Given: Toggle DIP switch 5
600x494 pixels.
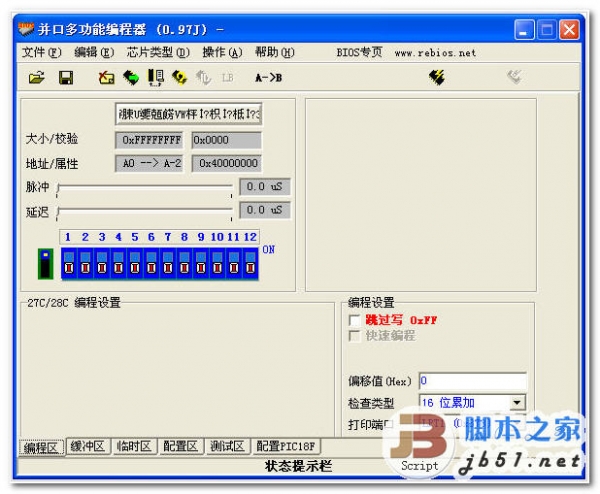Looking at the screenshot, I should tap(135, 264).
